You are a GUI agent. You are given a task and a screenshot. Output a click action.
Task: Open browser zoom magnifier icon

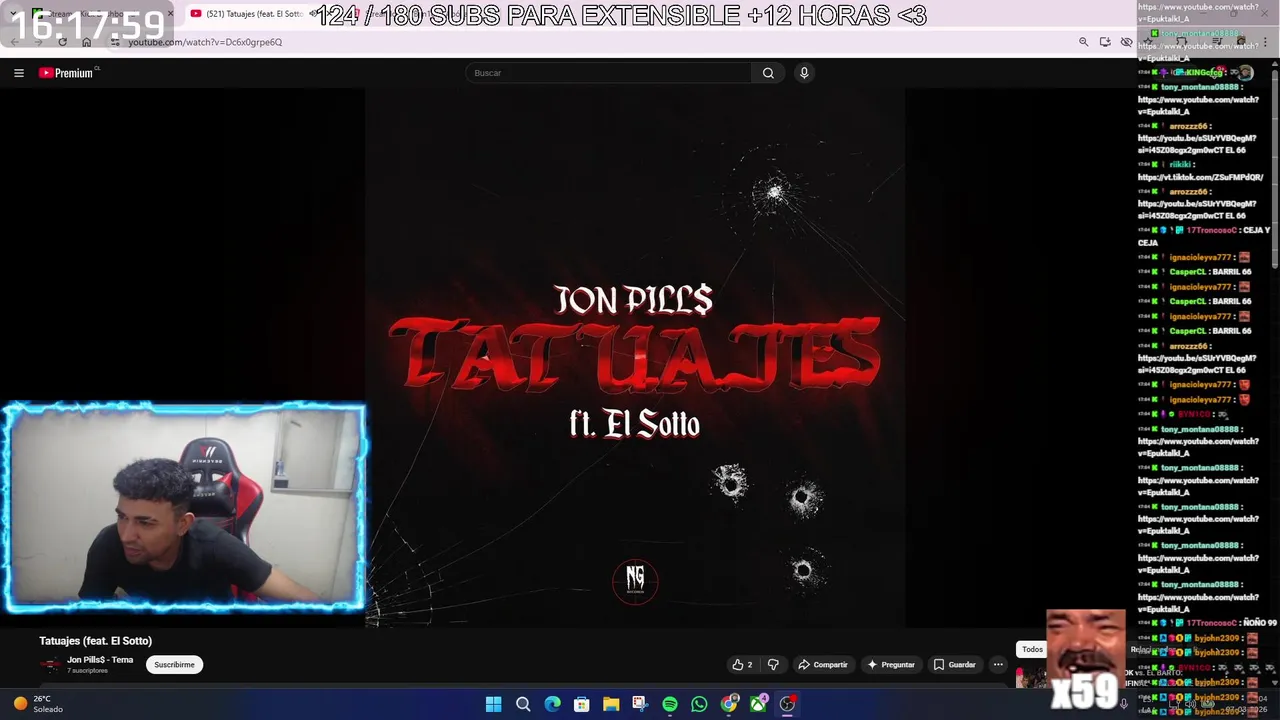click(x=1083, y=42)
